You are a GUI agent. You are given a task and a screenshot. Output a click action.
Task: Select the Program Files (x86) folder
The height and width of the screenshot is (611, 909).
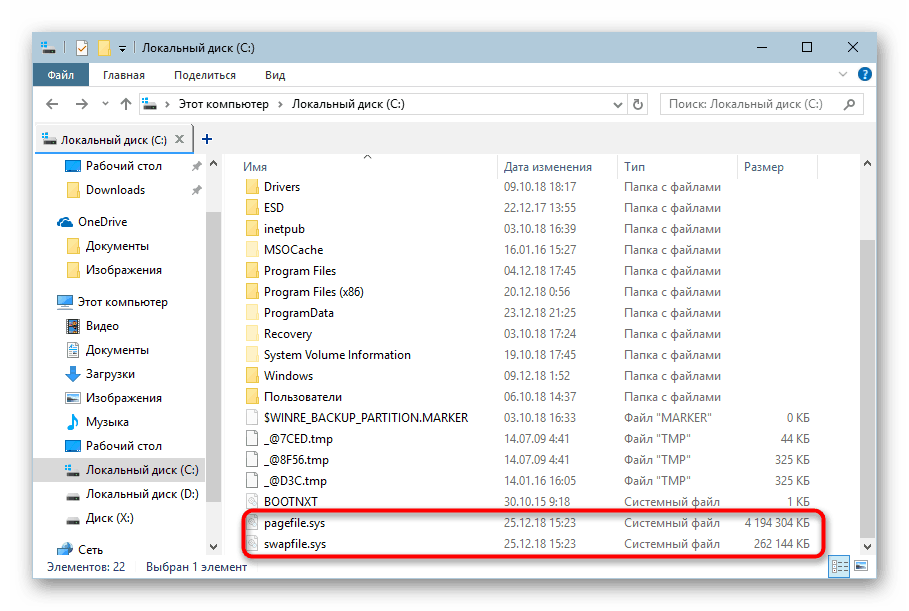[x=314, y=292]
